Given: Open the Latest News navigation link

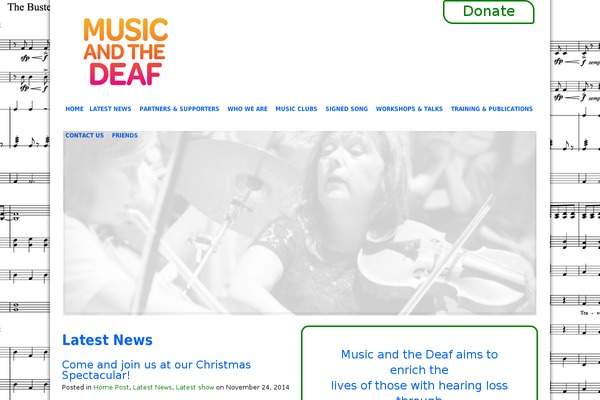Looking at the screenshot, I should [110, 109].
